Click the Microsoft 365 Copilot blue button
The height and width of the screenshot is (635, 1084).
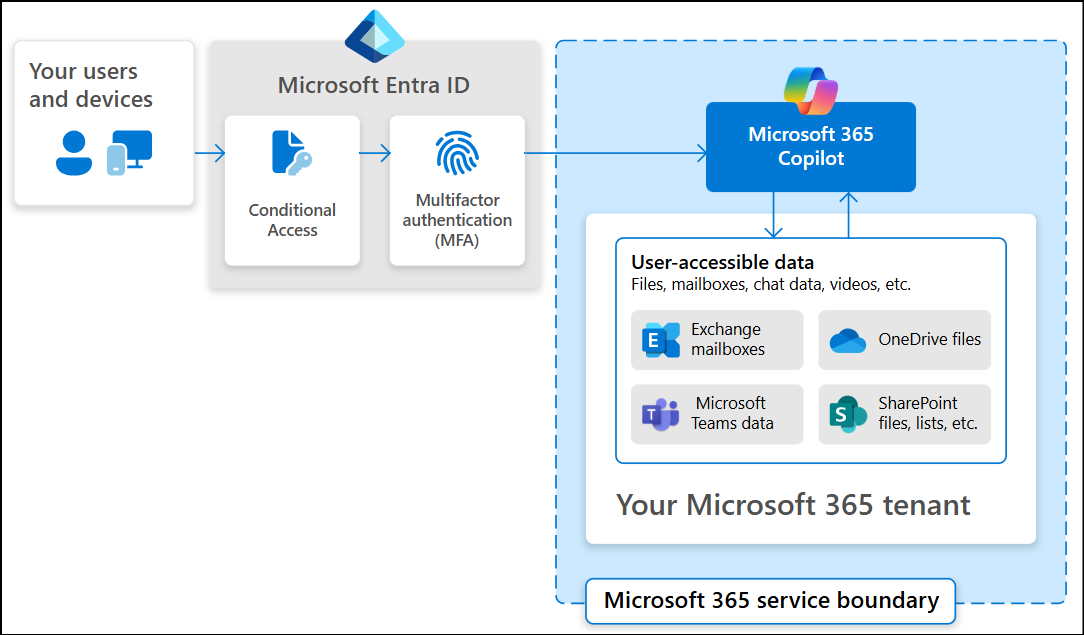click(x=810, y=146)
